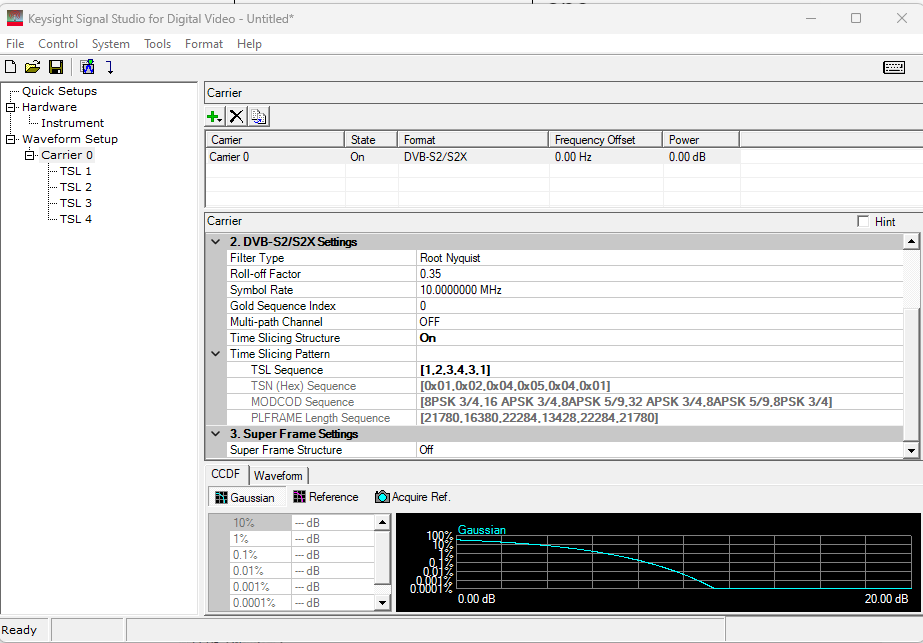The image size is (923, 643).
Task: Click the New file toolbar icon
Action: pos(11,67)
